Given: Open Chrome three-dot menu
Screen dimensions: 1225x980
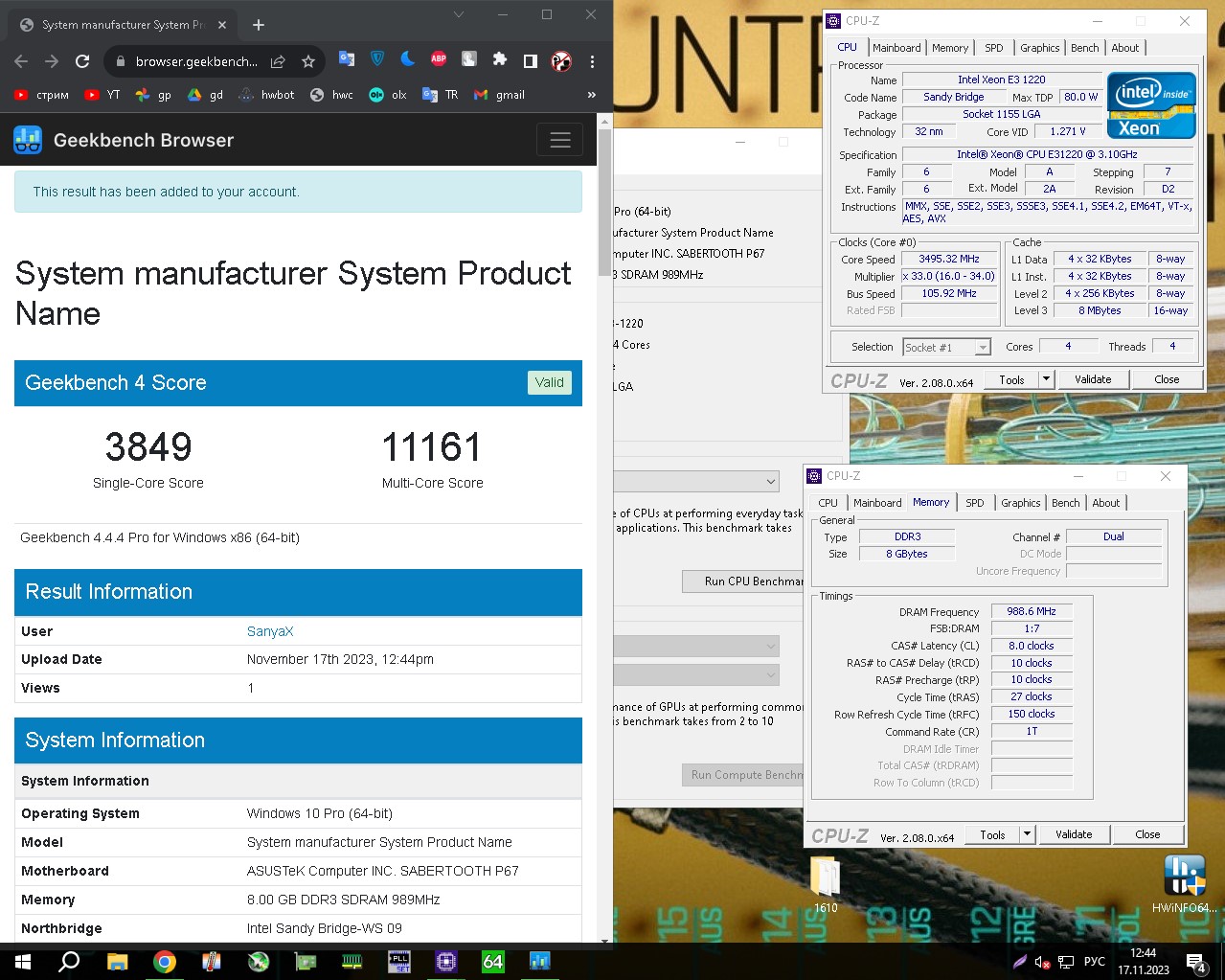Looking at the screenshot, I should pos(592,61).
